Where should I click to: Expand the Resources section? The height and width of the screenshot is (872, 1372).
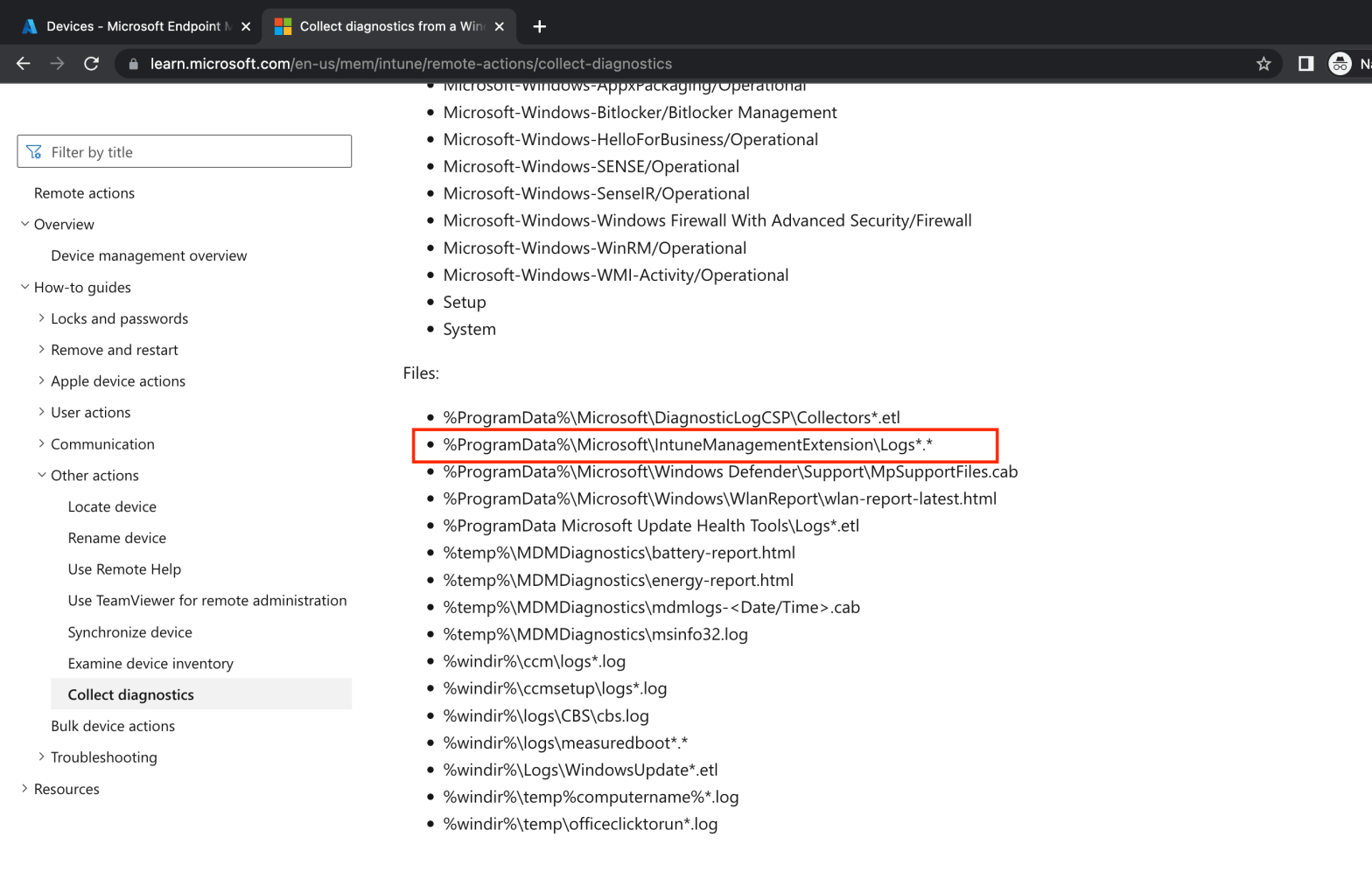(x=24, y=788)
